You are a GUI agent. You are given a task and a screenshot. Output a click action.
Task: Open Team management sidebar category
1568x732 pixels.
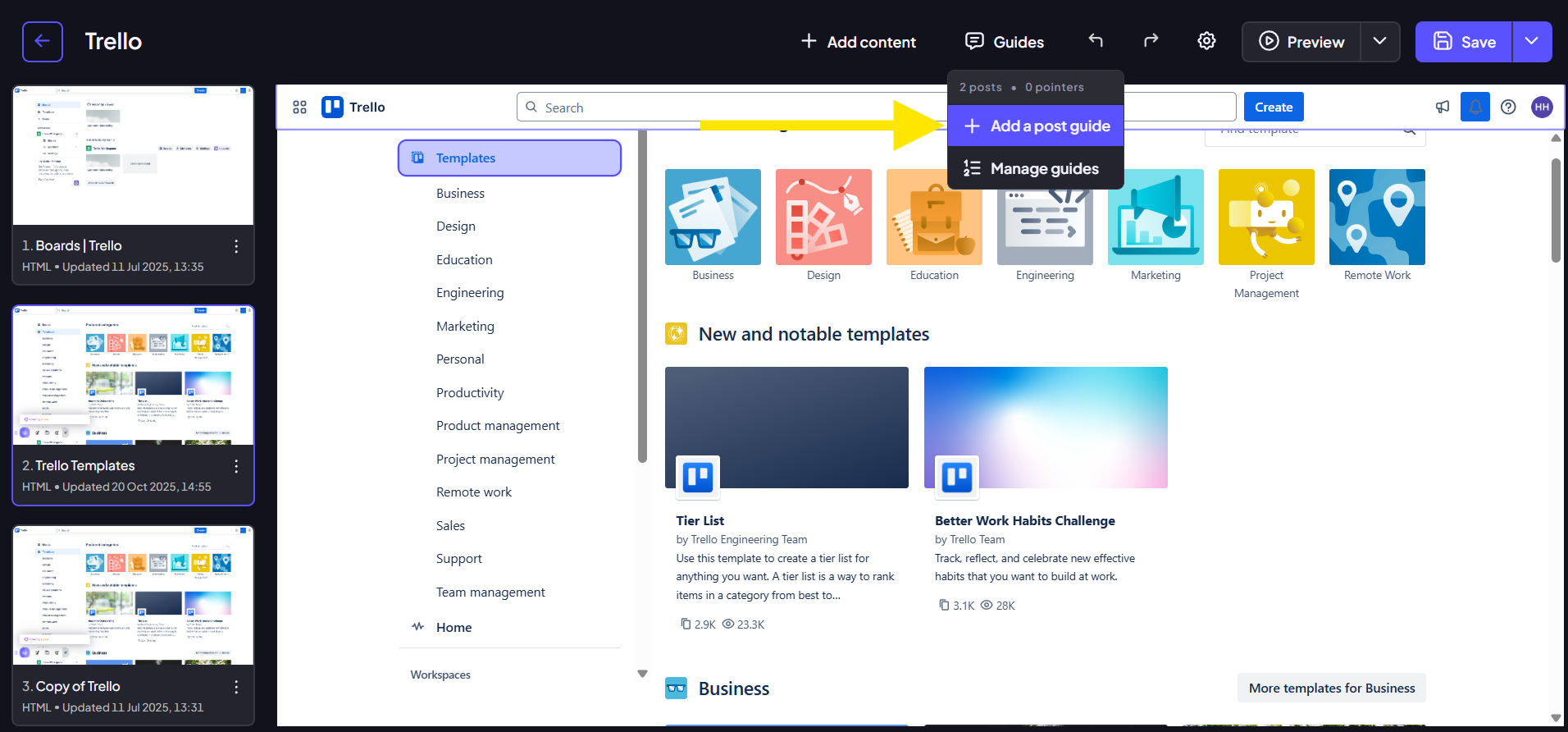point(490,592)
